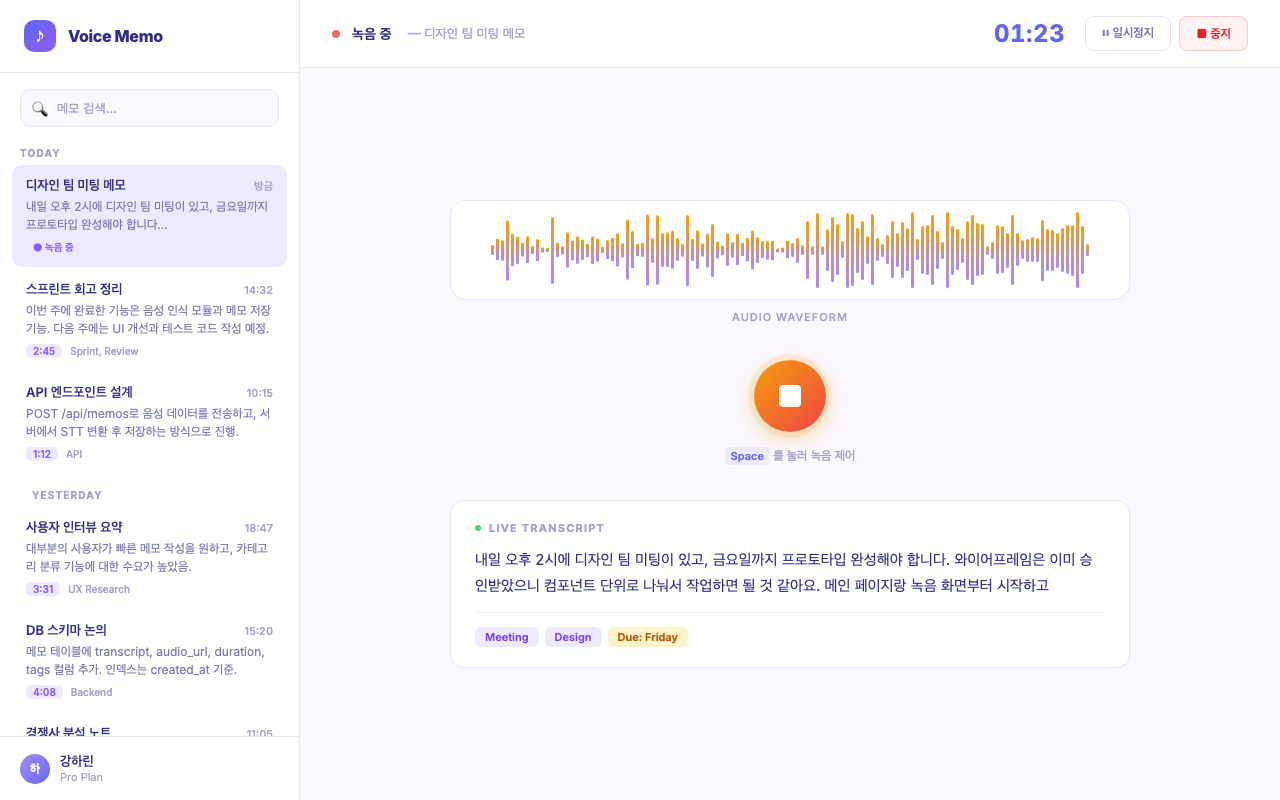Click the red recording dot next to 녹음 중
The width and height of the screenshot is (1280, 800).
pos(335,33)
